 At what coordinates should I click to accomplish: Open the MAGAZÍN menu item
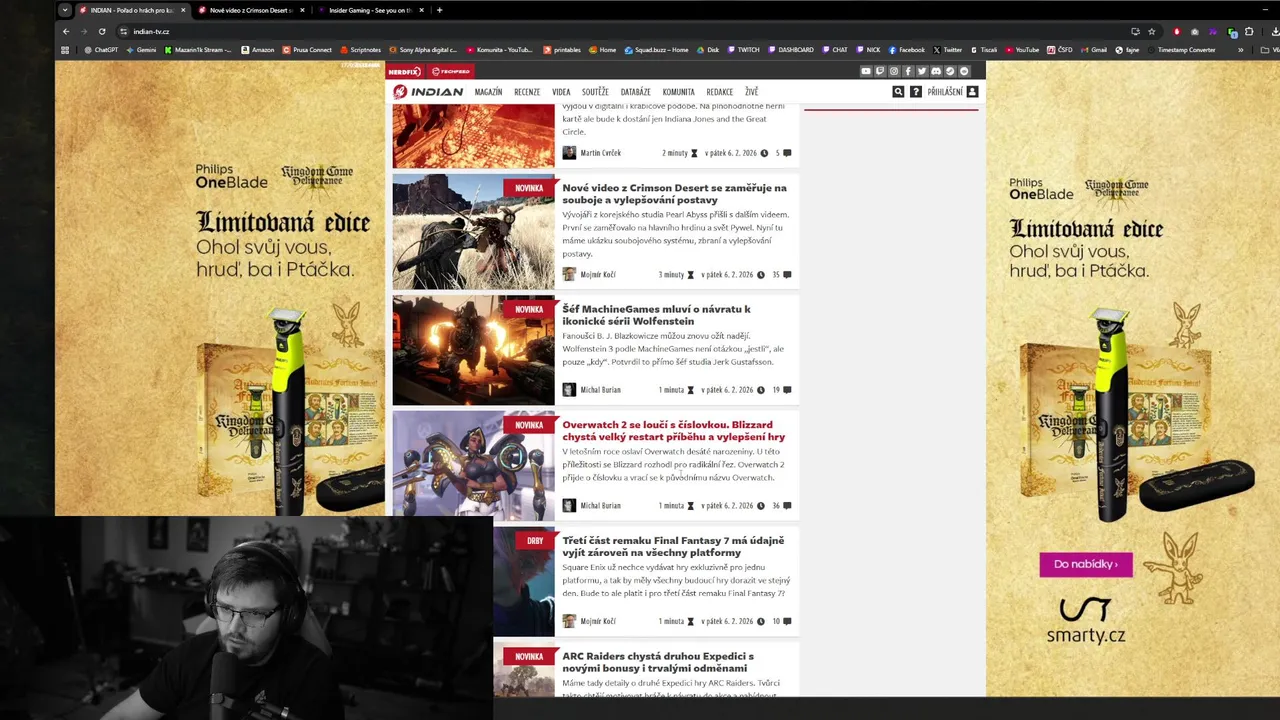coord(488,92)
